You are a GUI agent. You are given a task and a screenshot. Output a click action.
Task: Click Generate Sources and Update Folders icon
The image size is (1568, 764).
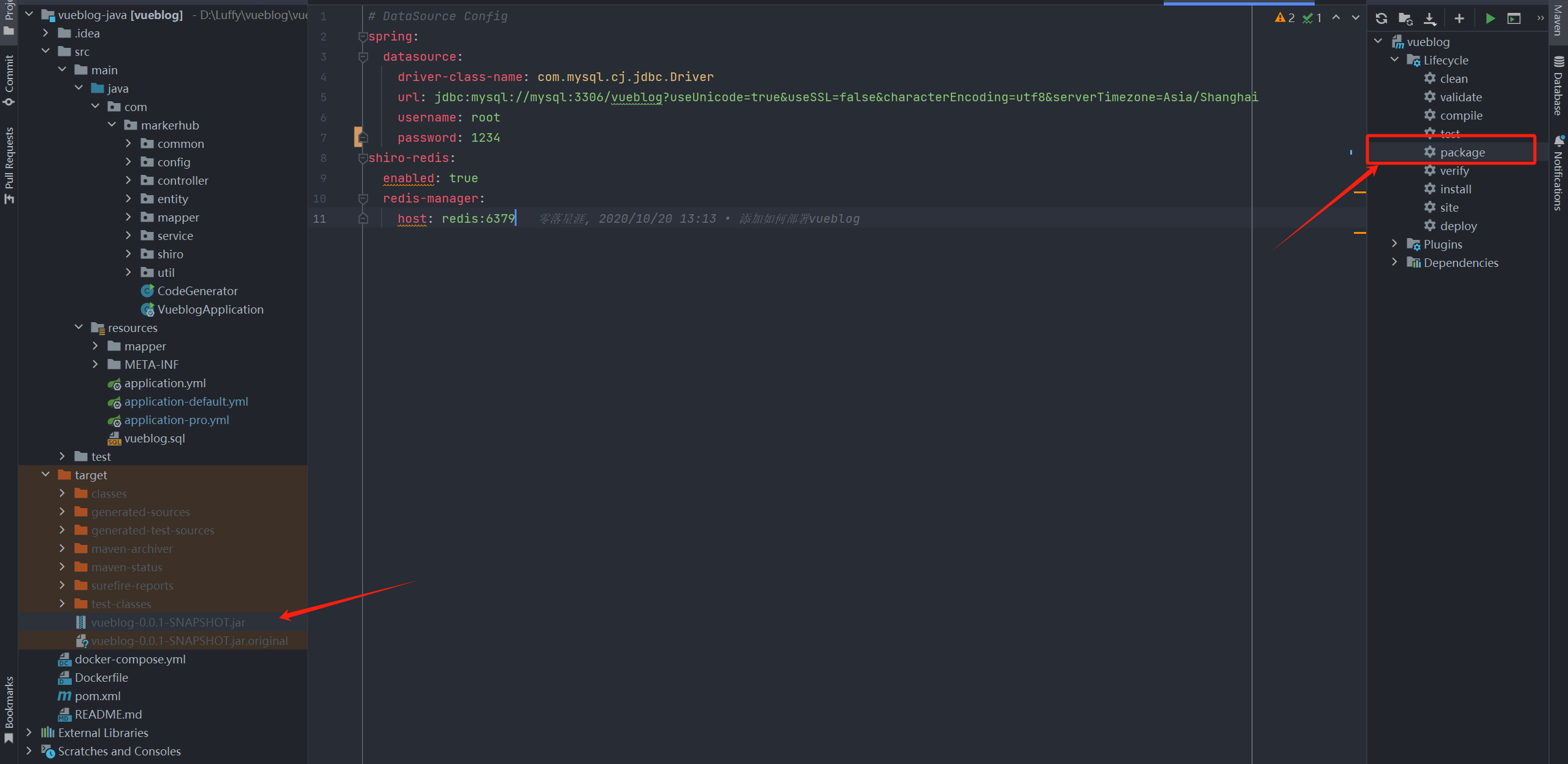point(1405,18)
